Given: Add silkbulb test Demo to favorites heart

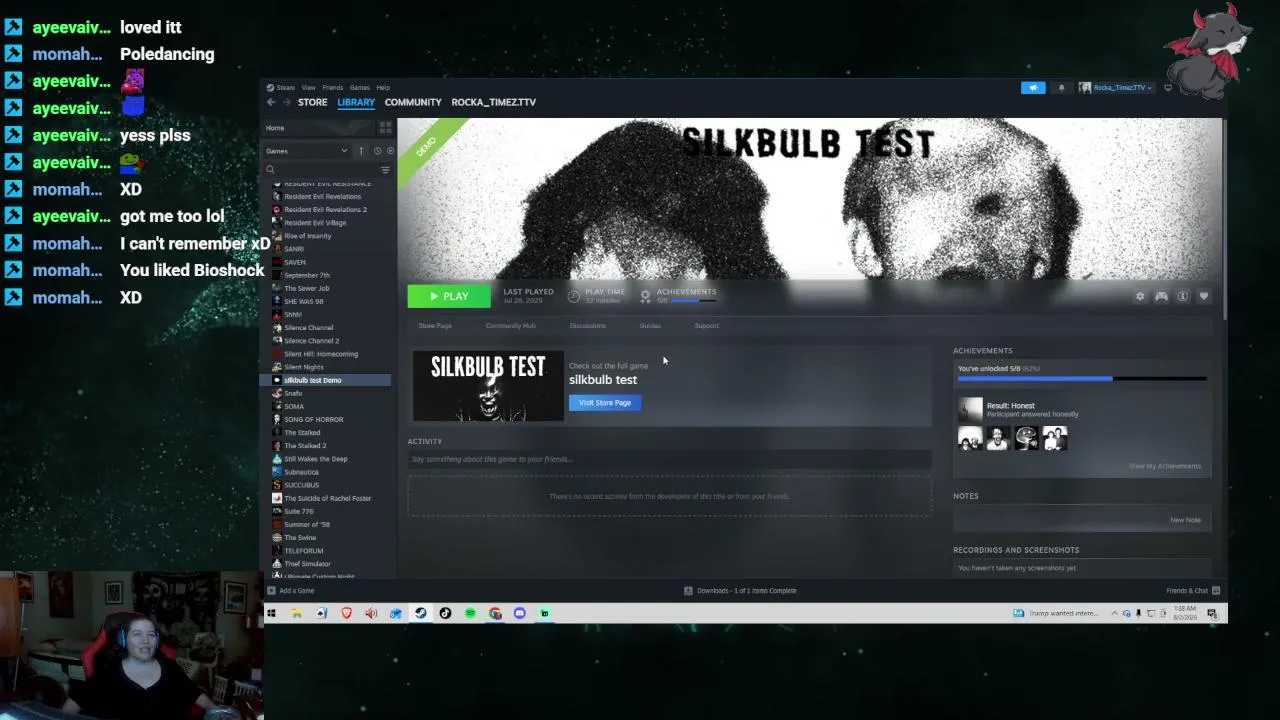Looking at the screenshot, I should click(1203, 296).
